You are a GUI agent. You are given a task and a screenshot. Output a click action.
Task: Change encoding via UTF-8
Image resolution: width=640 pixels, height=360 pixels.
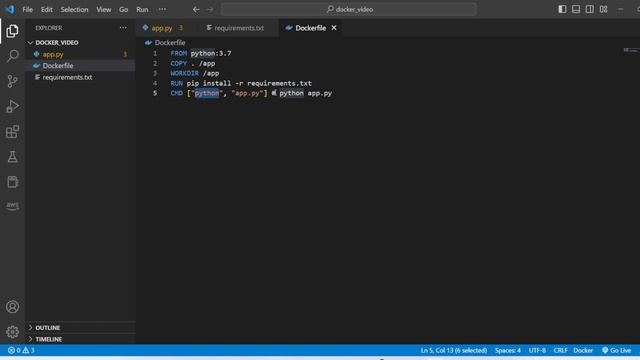point(537,350)
